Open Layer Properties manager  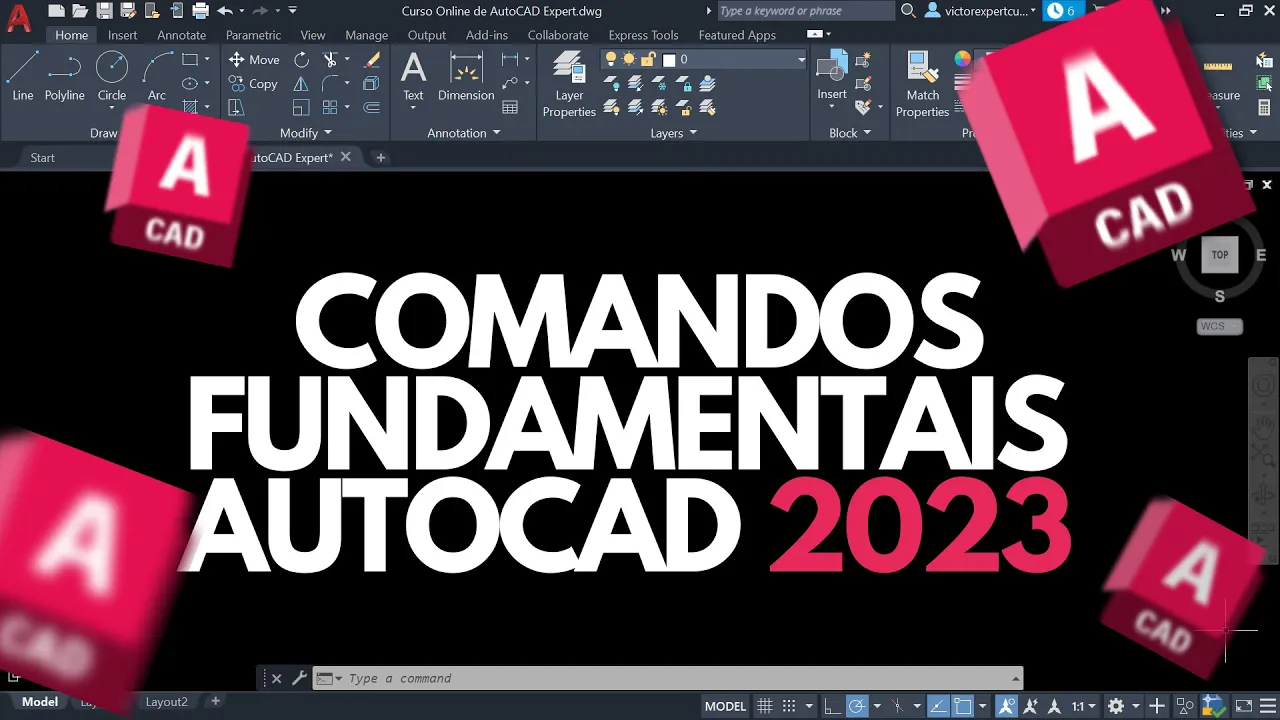click(x=569, y=85)
